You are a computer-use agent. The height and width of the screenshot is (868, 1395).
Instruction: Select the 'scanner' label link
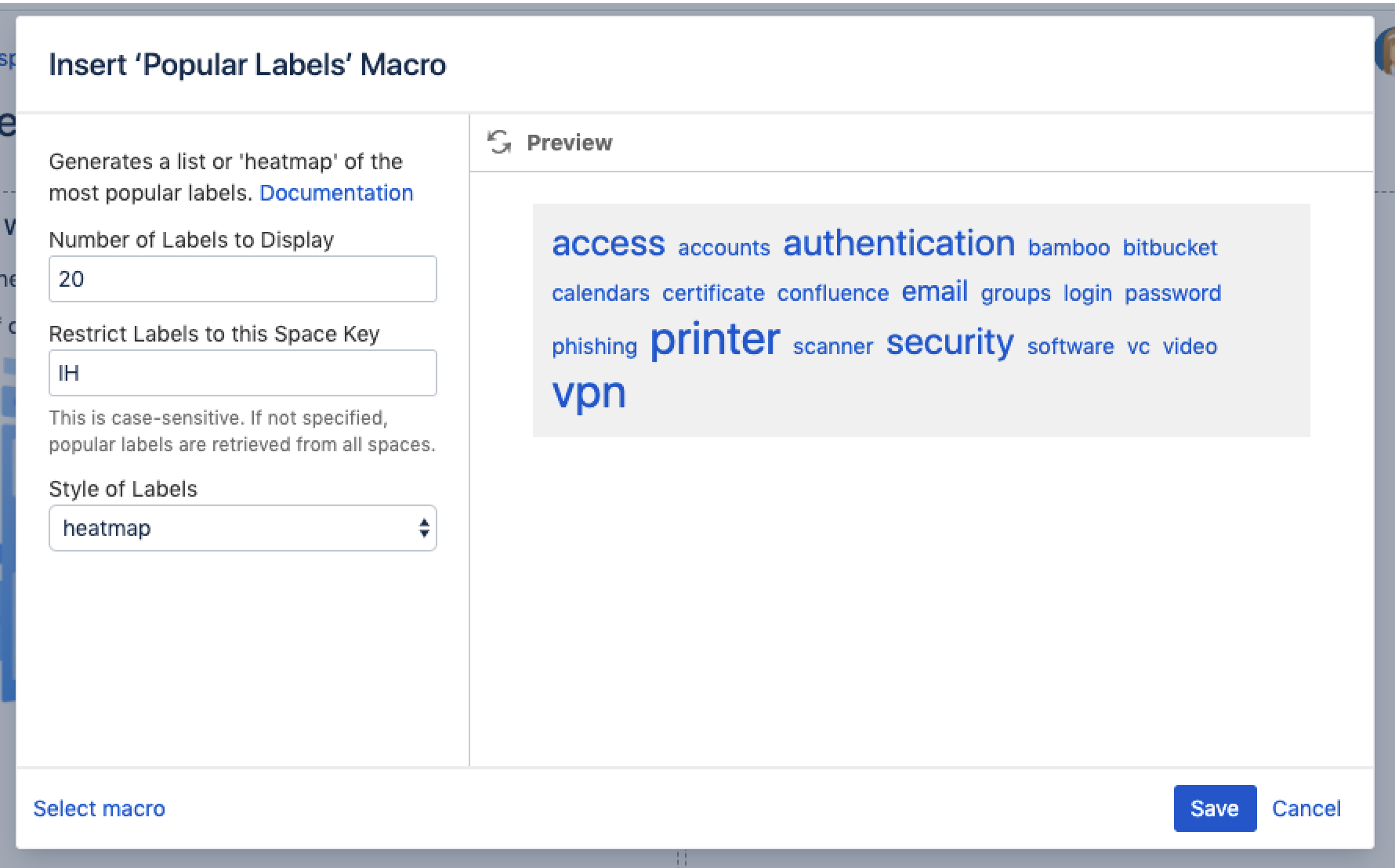click(x=832, y=346)
